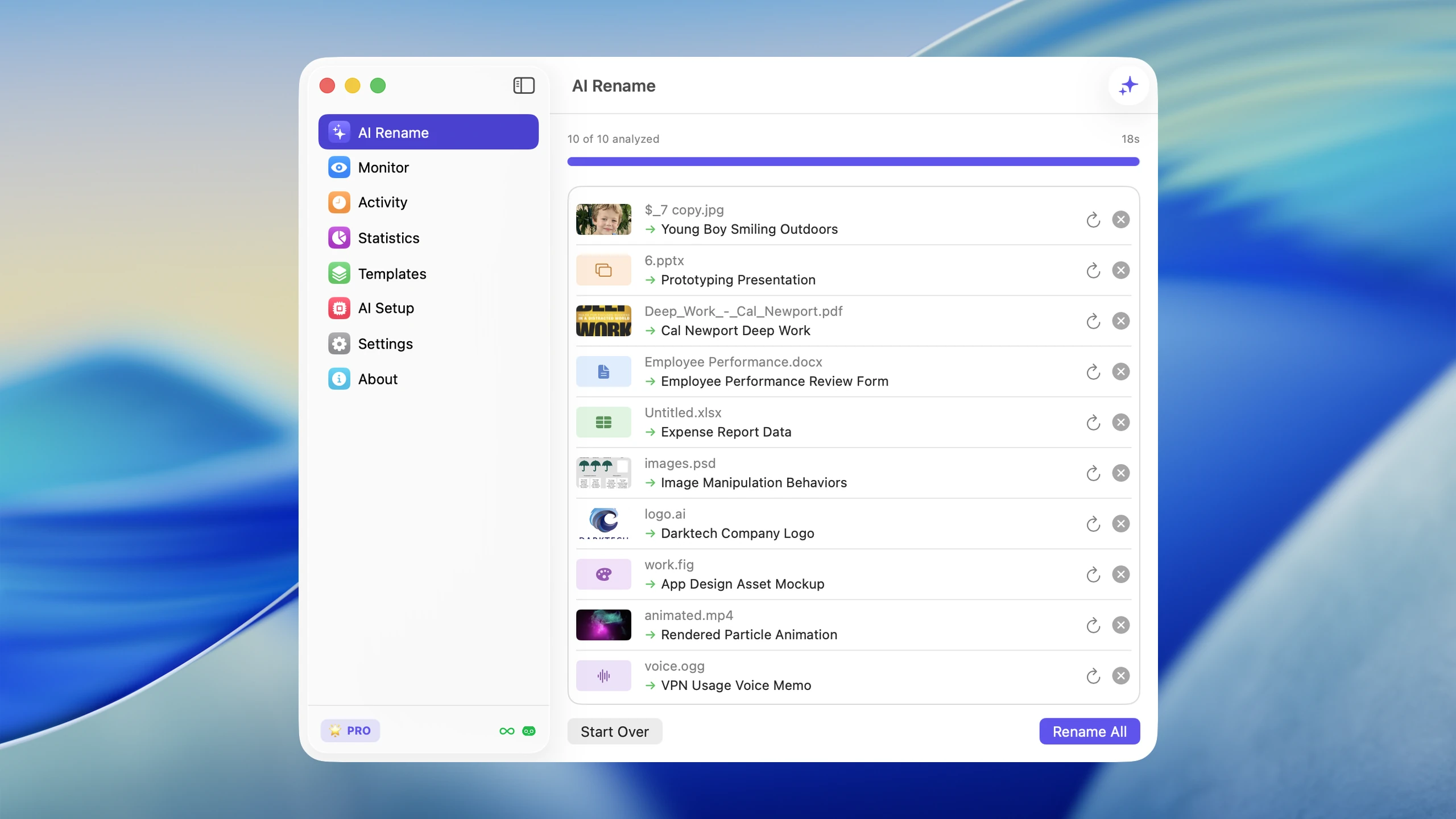Click suggested name 'Prototyping Presentation'

(x=738, y=280)
